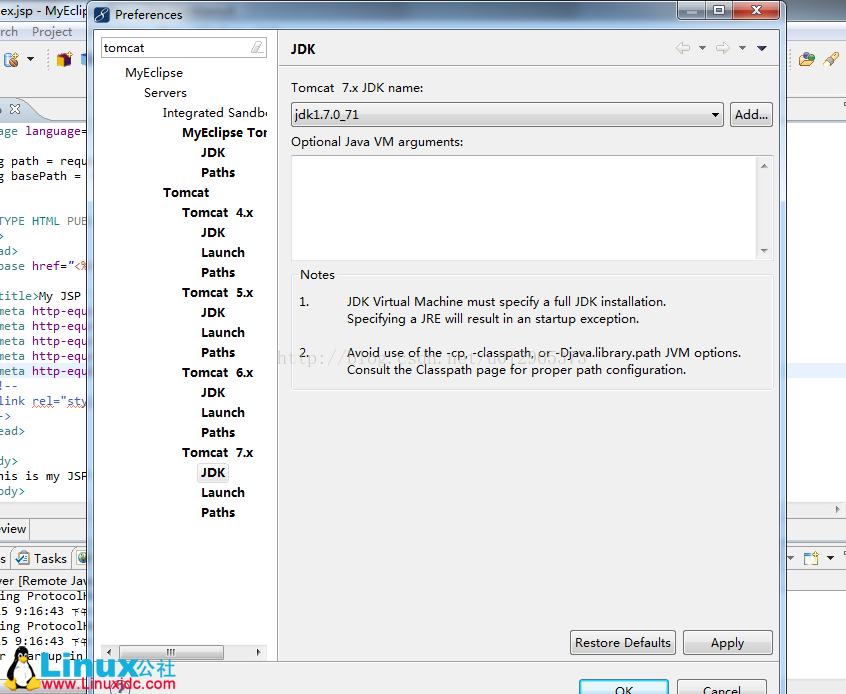
Task: Open the forward history dropdown arrow
Action: point(742,48)
